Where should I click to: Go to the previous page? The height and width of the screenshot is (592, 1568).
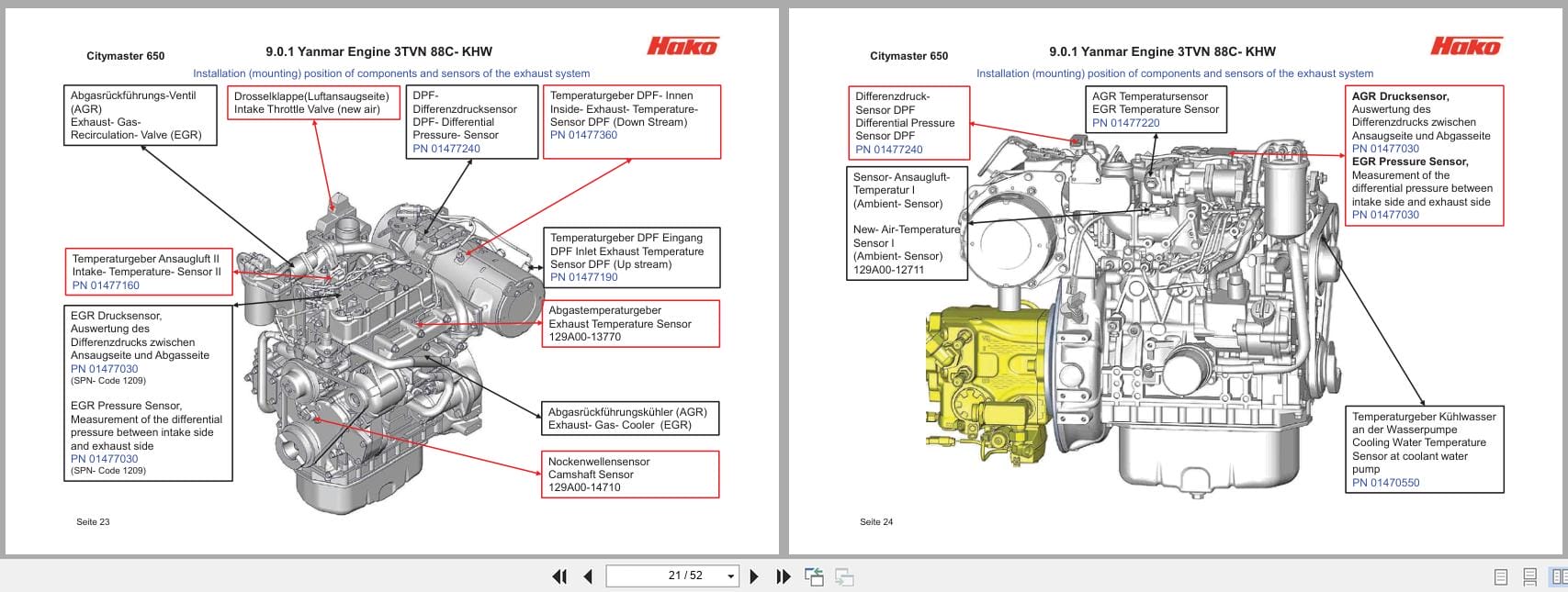click(588, 576)
